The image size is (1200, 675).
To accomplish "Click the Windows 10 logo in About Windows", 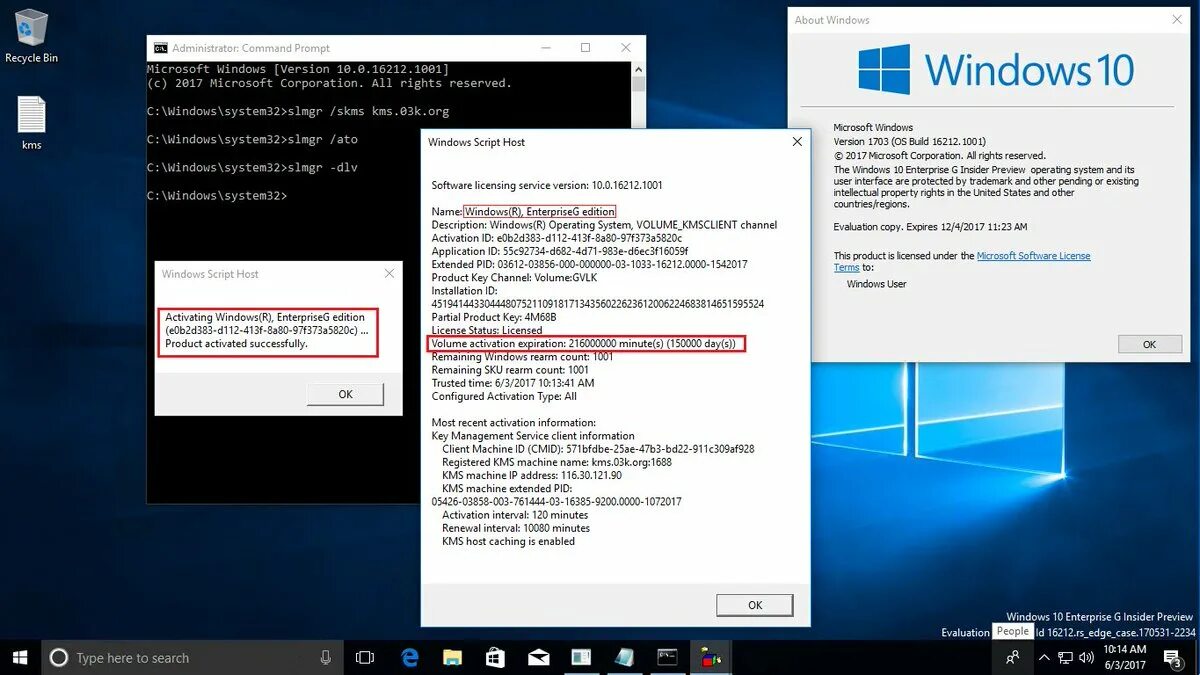I will coord(996,69).
